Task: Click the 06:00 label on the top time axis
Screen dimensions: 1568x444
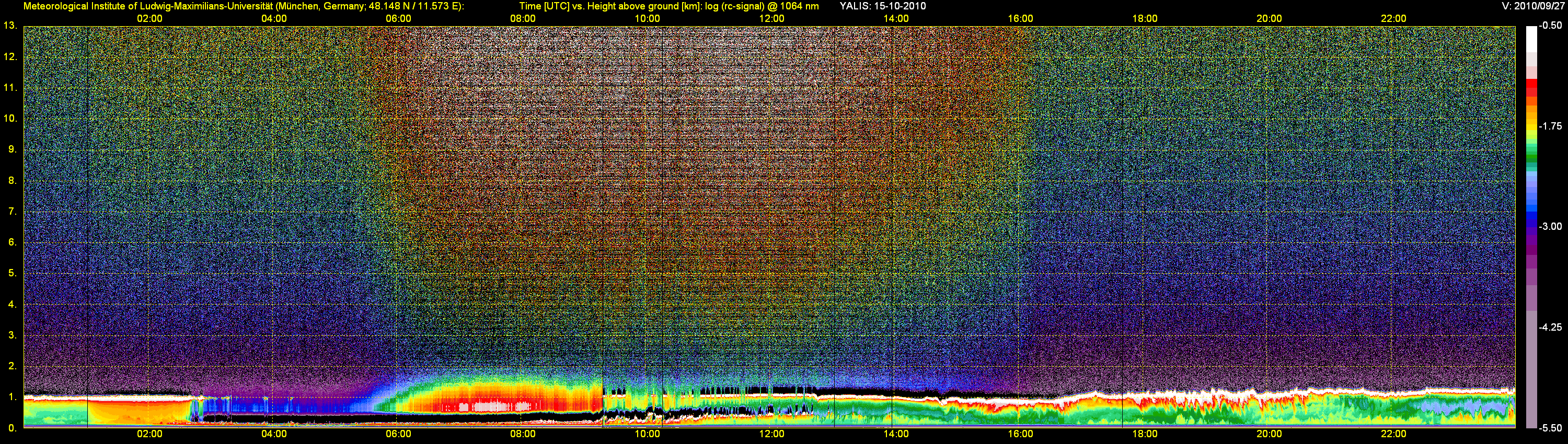Action: pyautogui.click(x=398, y=19)
